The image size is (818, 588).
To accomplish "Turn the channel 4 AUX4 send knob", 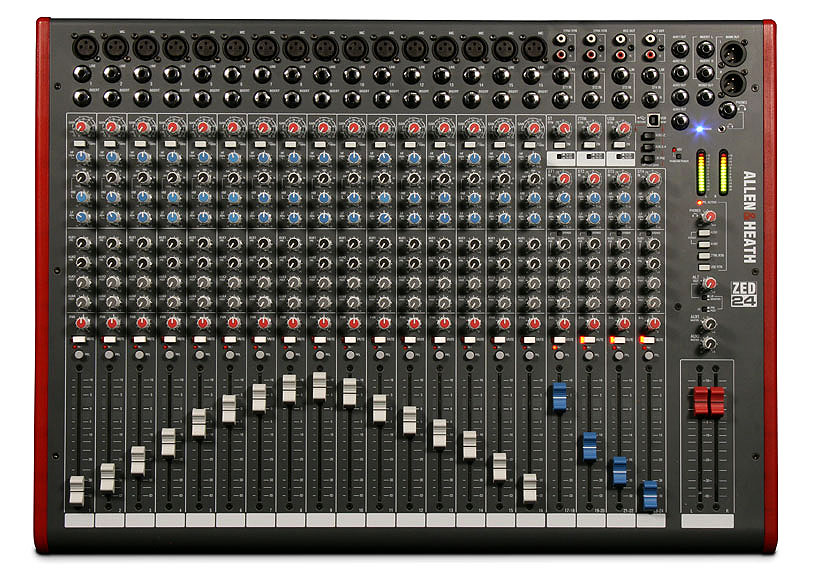I will [173, 302].
